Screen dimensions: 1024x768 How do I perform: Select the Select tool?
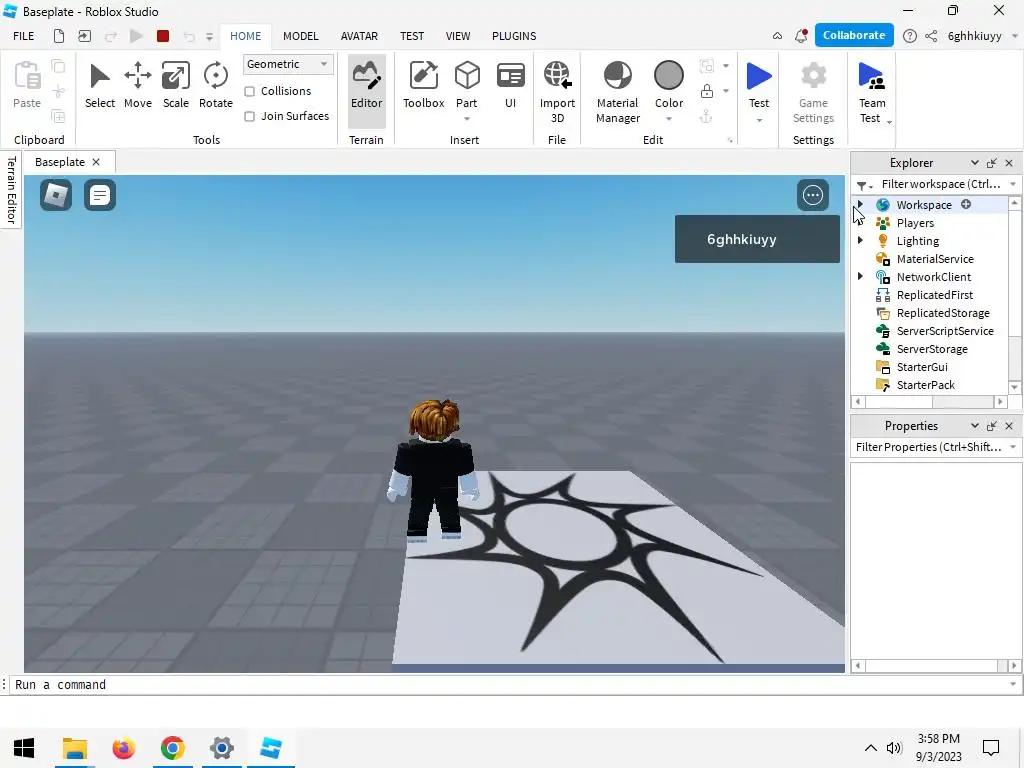point(99,85)
